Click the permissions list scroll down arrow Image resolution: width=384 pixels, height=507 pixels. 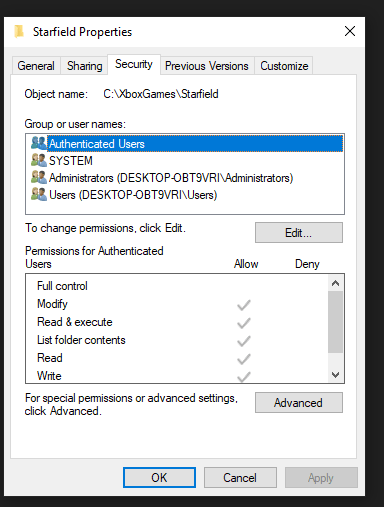(x=335, y=375)
